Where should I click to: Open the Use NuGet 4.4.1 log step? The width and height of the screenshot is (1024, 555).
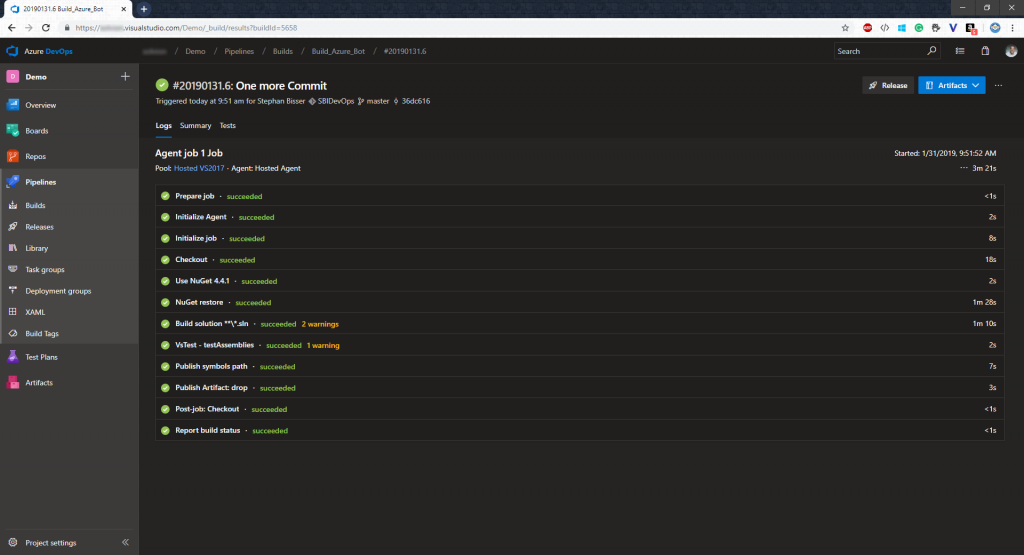(579, 281)
